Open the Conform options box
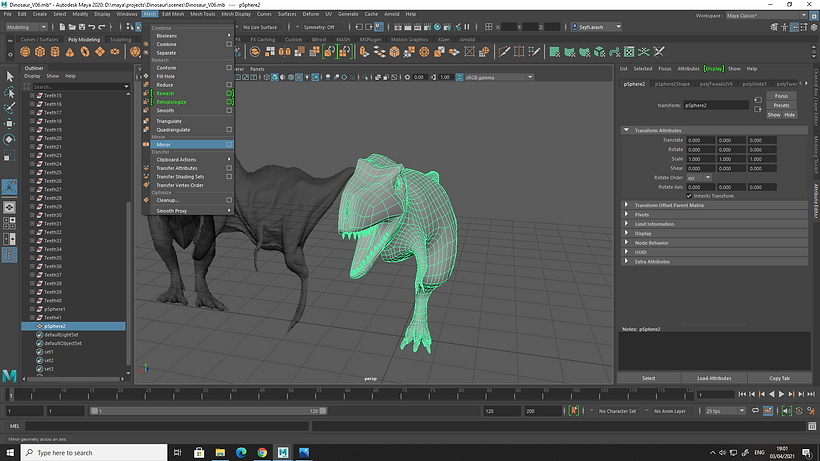This screenshot has height=461, width=820. tap(229, 67)
